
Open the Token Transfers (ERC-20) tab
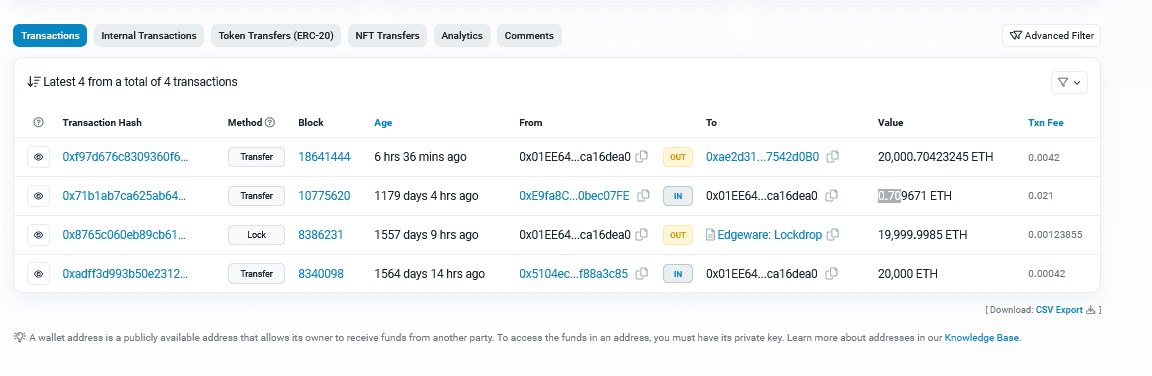276,35
